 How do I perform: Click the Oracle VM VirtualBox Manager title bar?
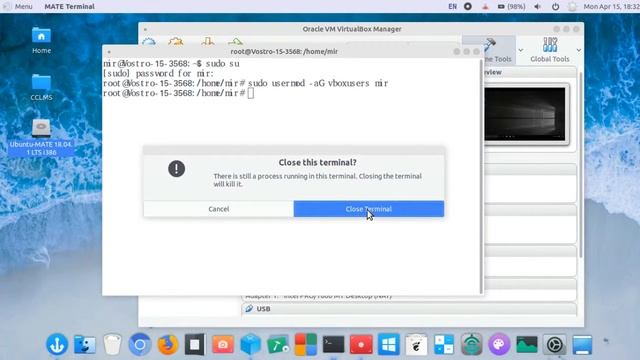point(352,29)
